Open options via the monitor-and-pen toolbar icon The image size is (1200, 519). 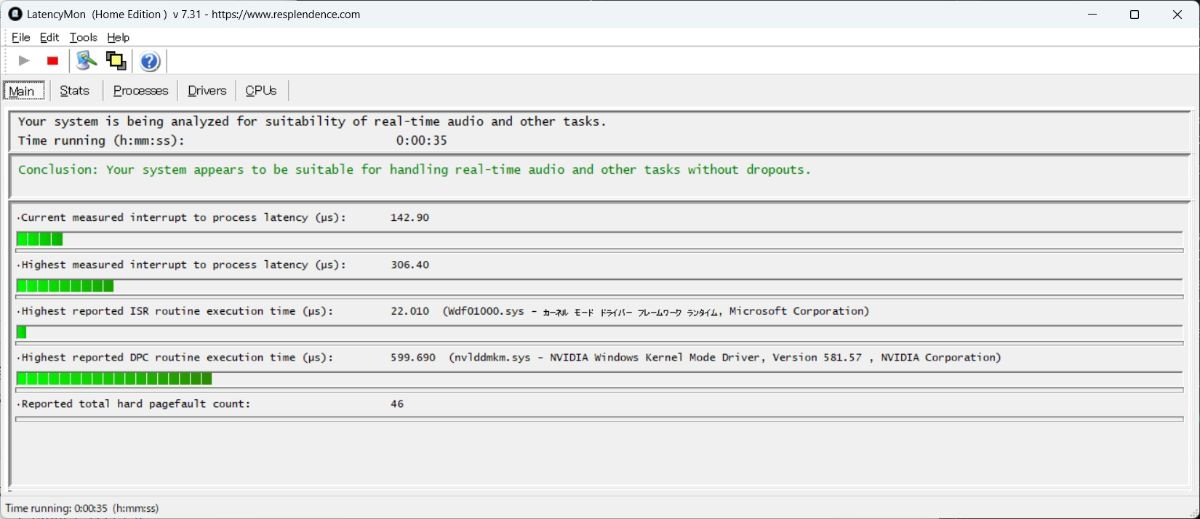[87, 61]
